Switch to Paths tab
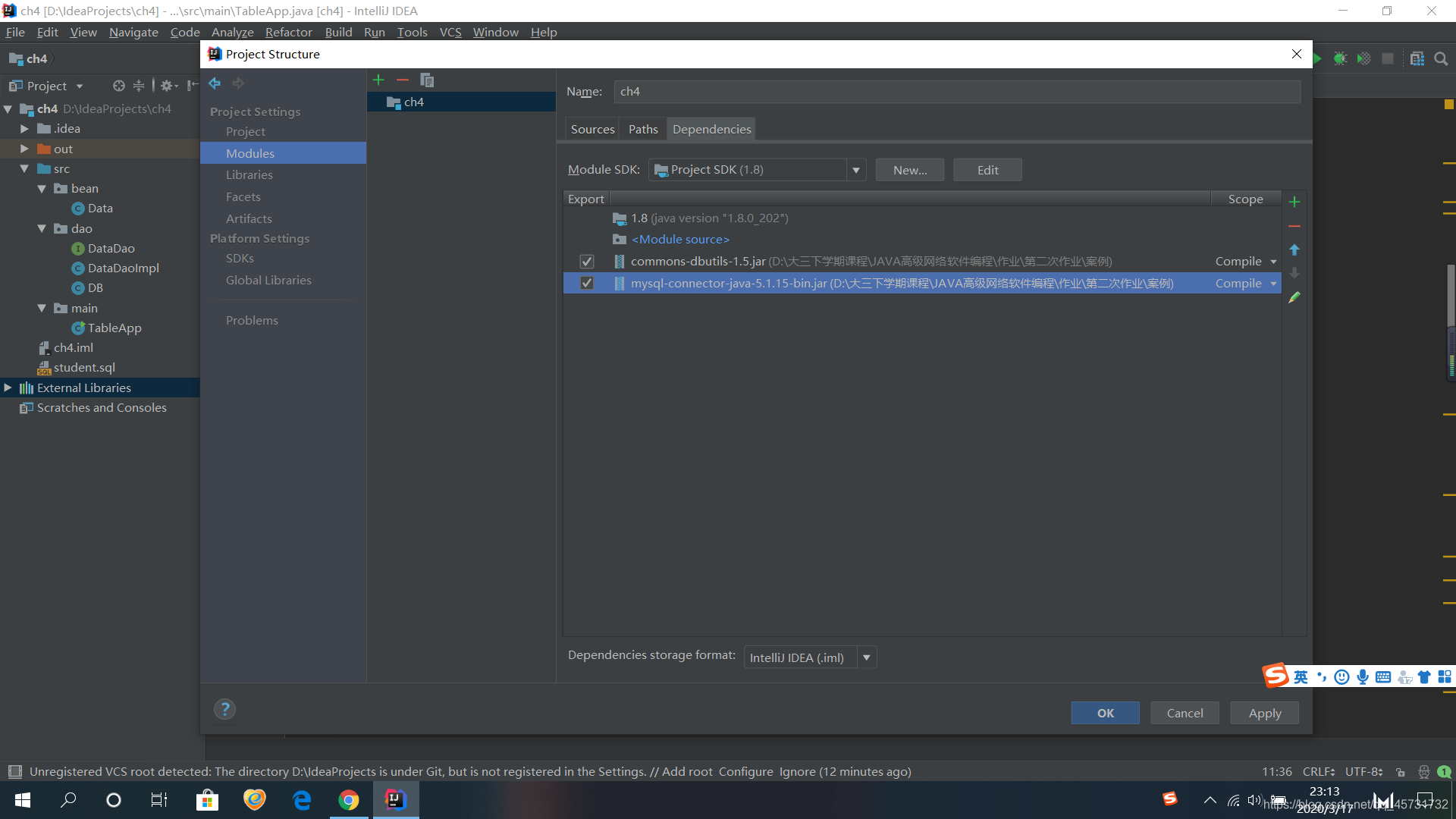Image resolution: width=1456 pixels, height=819 pixels. coord(643,129)
